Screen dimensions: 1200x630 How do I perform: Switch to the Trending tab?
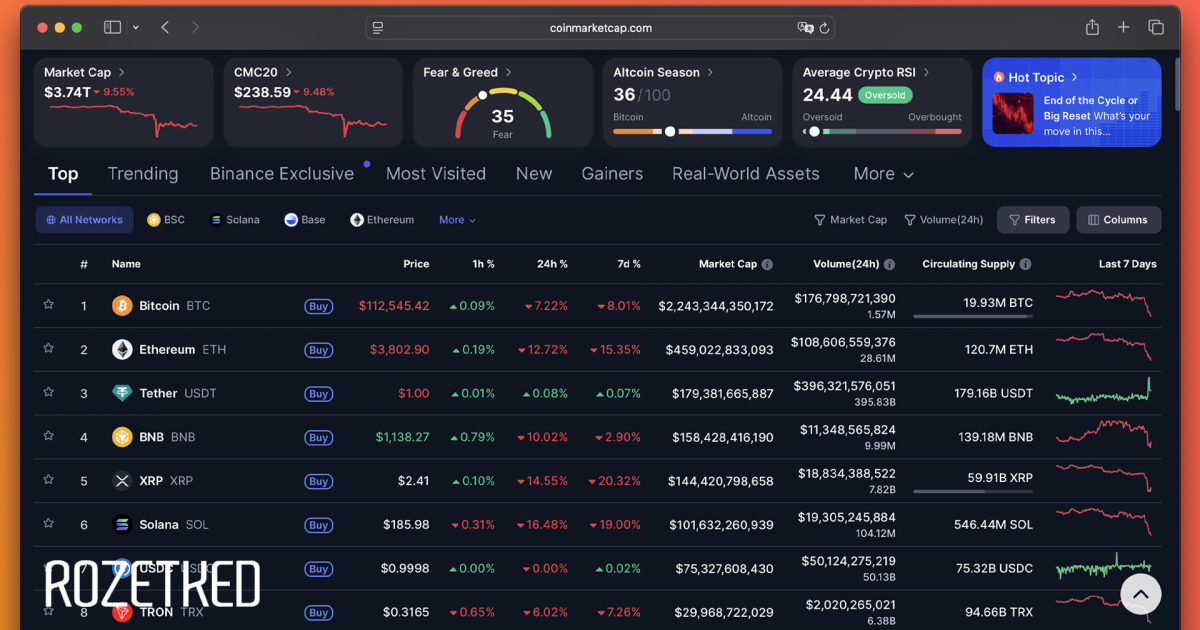coord(143,174)
